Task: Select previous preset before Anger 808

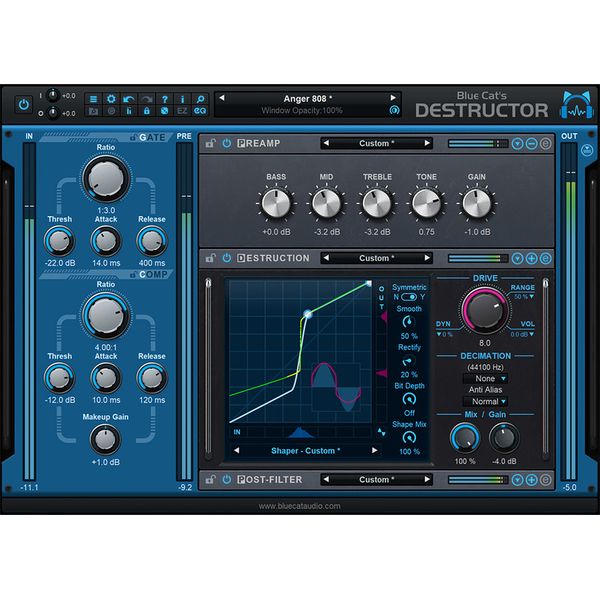Action: click(x=222, y=98)
